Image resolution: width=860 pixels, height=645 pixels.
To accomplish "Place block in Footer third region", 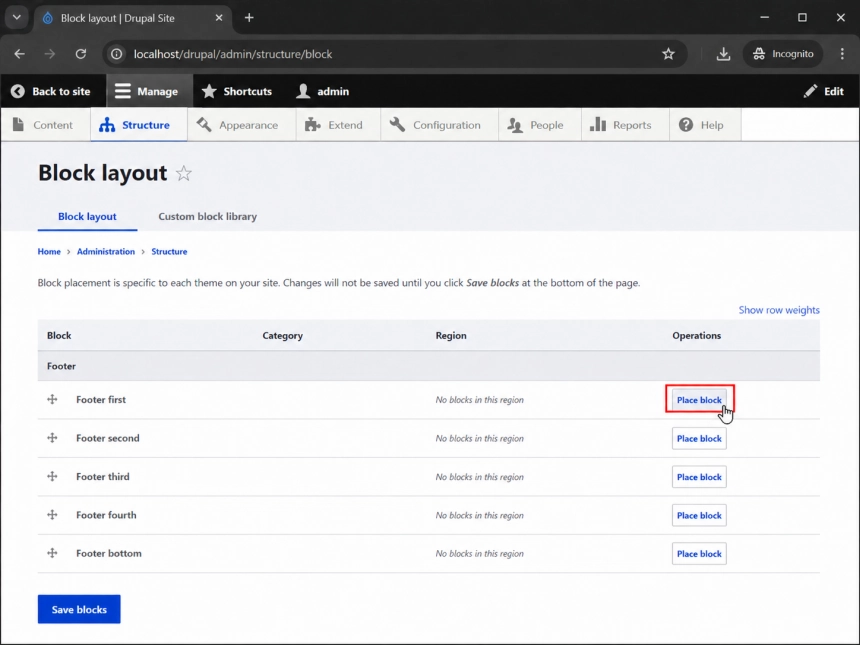I will point(699,477).
